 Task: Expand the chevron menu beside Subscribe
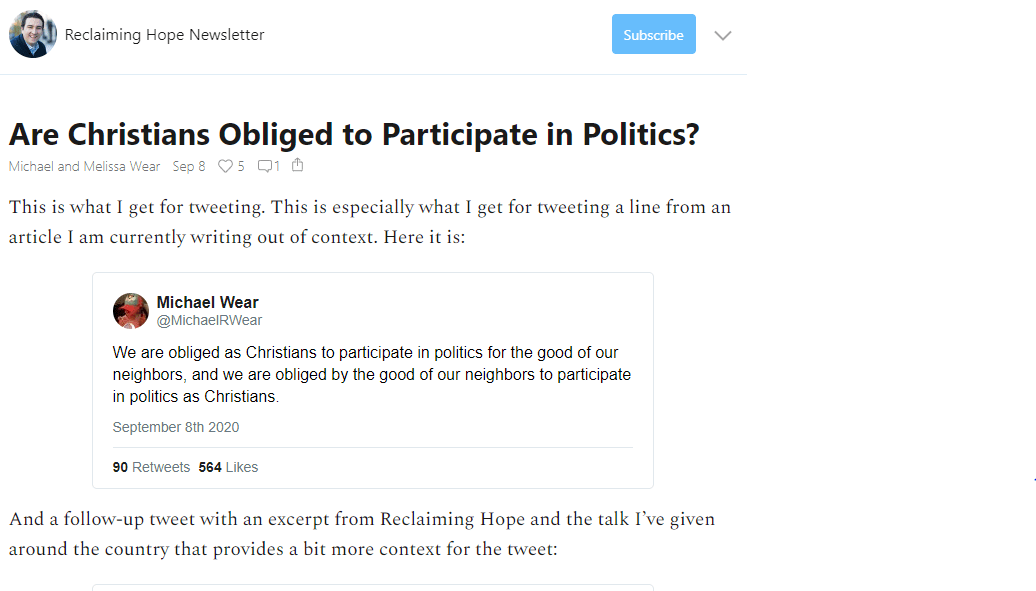coord(723,35)
